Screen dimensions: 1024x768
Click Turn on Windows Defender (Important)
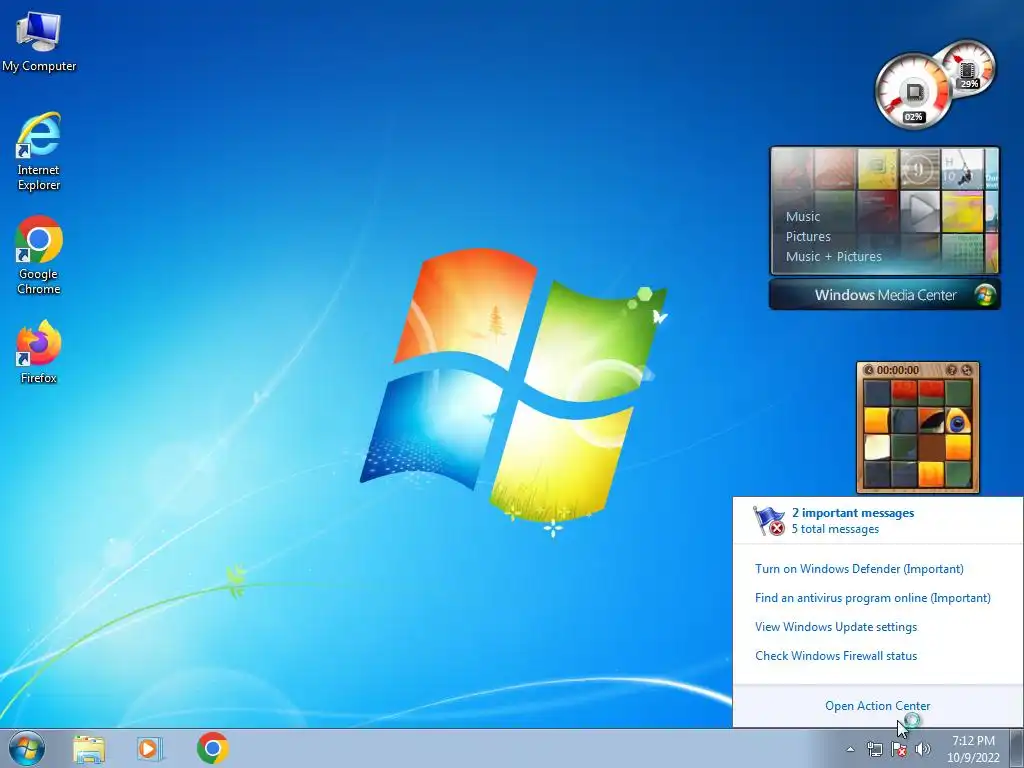(x=859, y=569)
